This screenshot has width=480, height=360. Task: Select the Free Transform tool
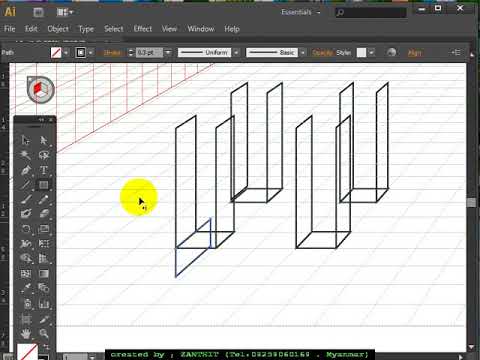[x=44, y=244]
